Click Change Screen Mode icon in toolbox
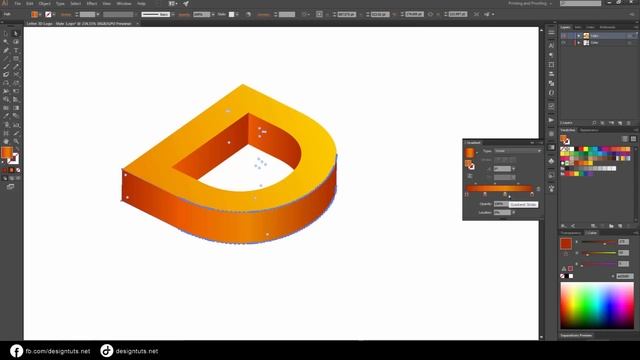Viewport: 640px width, 360px height. pos(10,187)
